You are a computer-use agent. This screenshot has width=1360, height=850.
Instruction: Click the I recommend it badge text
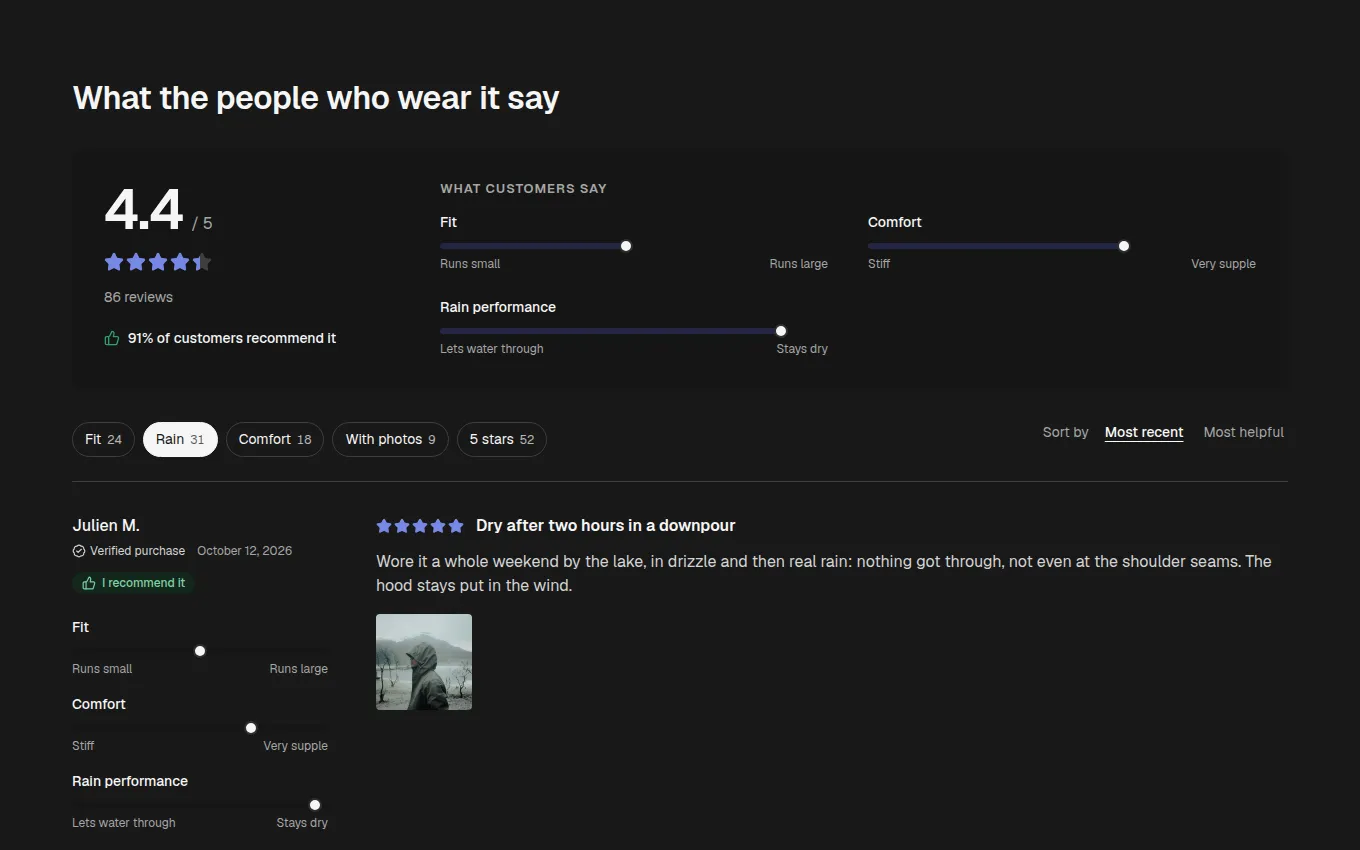(143, 583)
